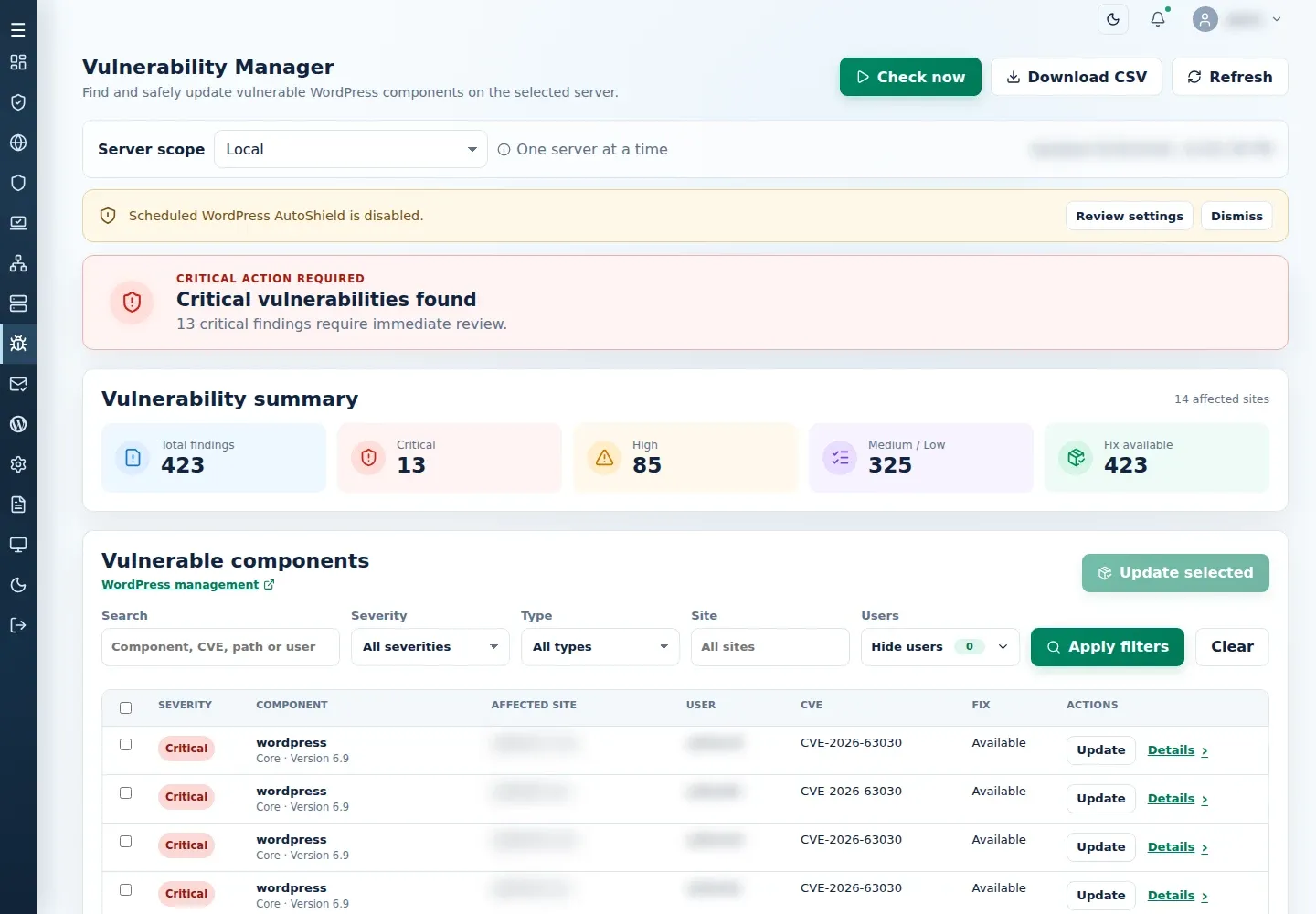Open Details for the third wordpress row
This screenshot has height=914, width=1316.
click(1178, 847)
